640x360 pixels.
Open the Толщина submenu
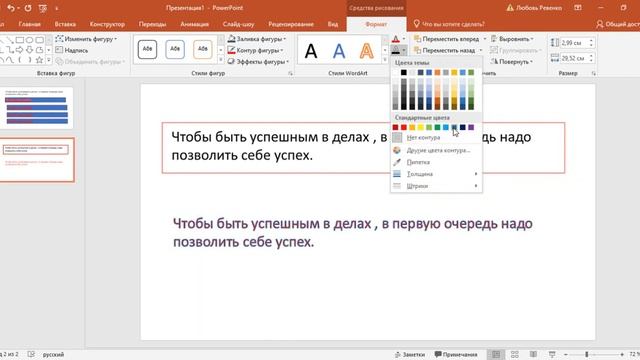pyautogui.click(x=436, y=174)
